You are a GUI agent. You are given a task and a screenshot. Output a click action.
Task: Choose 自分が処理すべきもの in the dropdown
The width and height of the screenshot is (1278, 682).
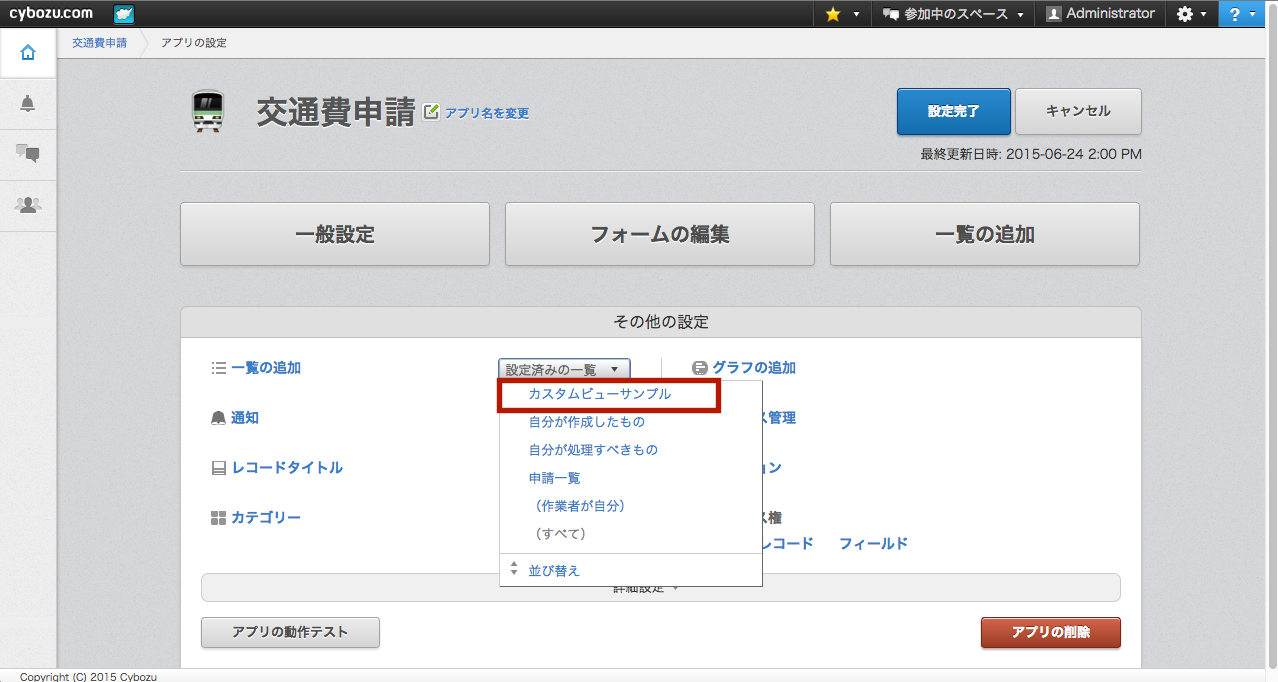pos(593,450)
